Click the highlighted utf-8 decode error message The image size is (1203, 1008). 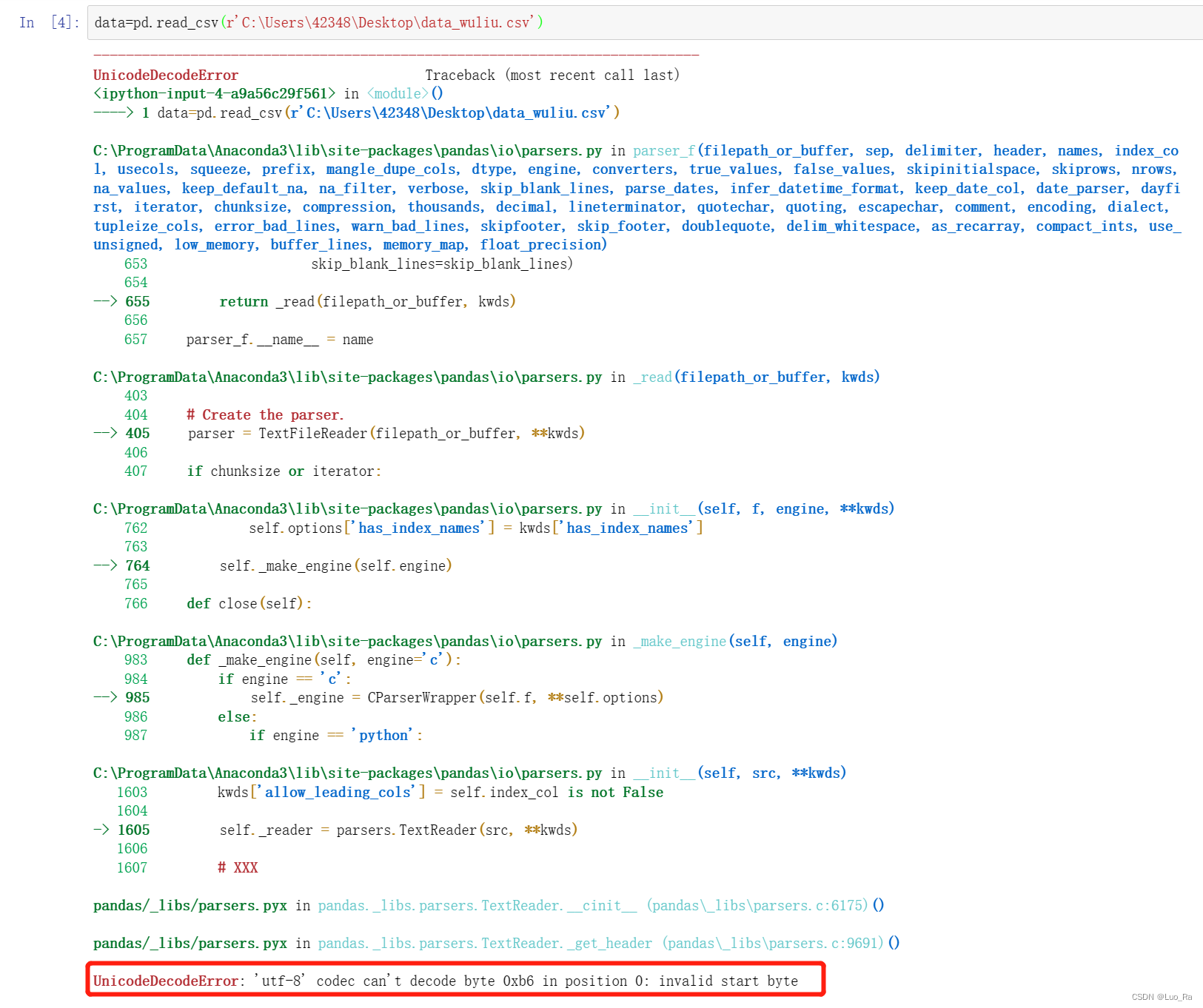[444, 980]
